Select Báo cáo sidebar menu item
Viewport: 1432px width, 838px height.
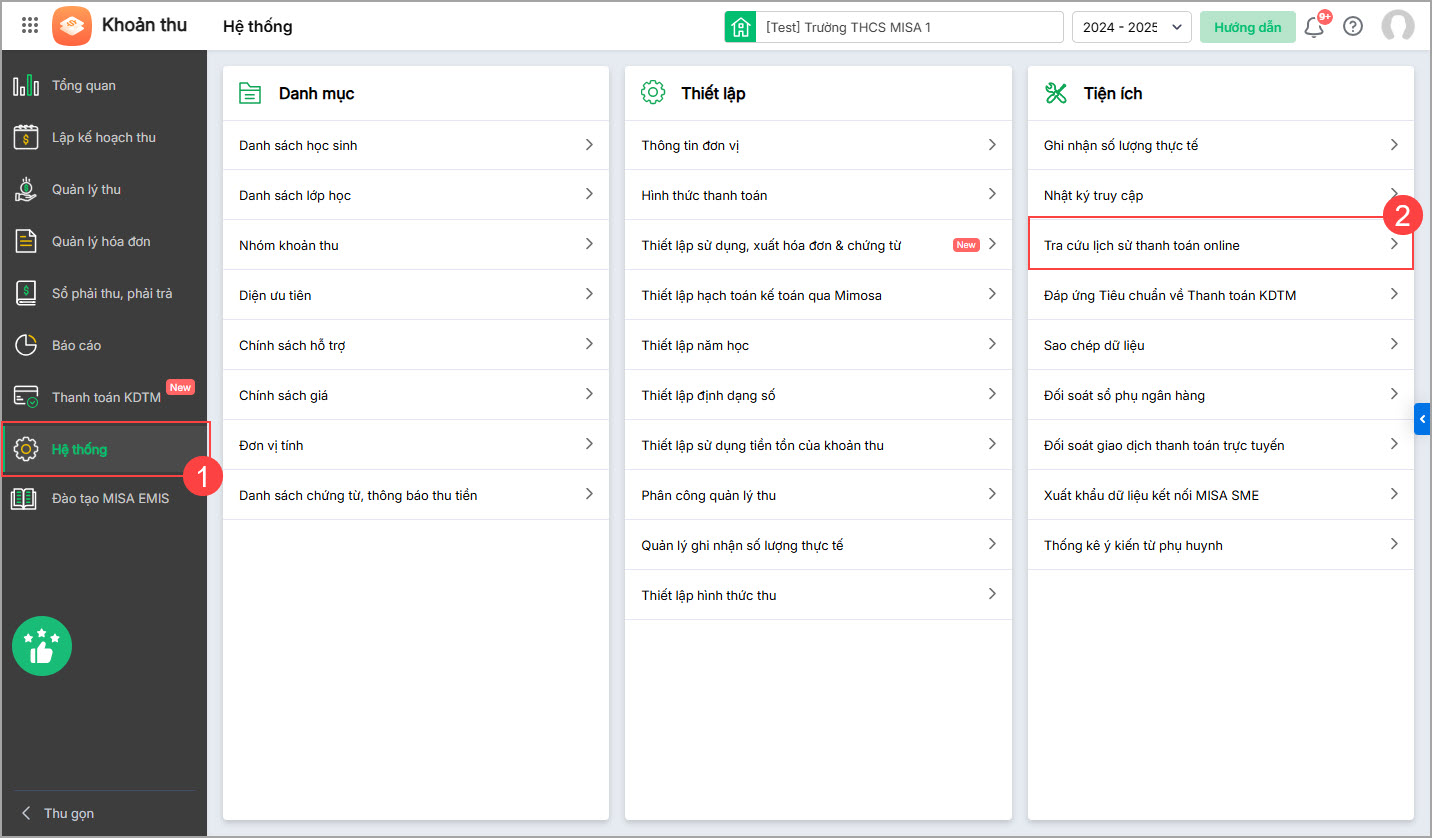pos(76,345)
